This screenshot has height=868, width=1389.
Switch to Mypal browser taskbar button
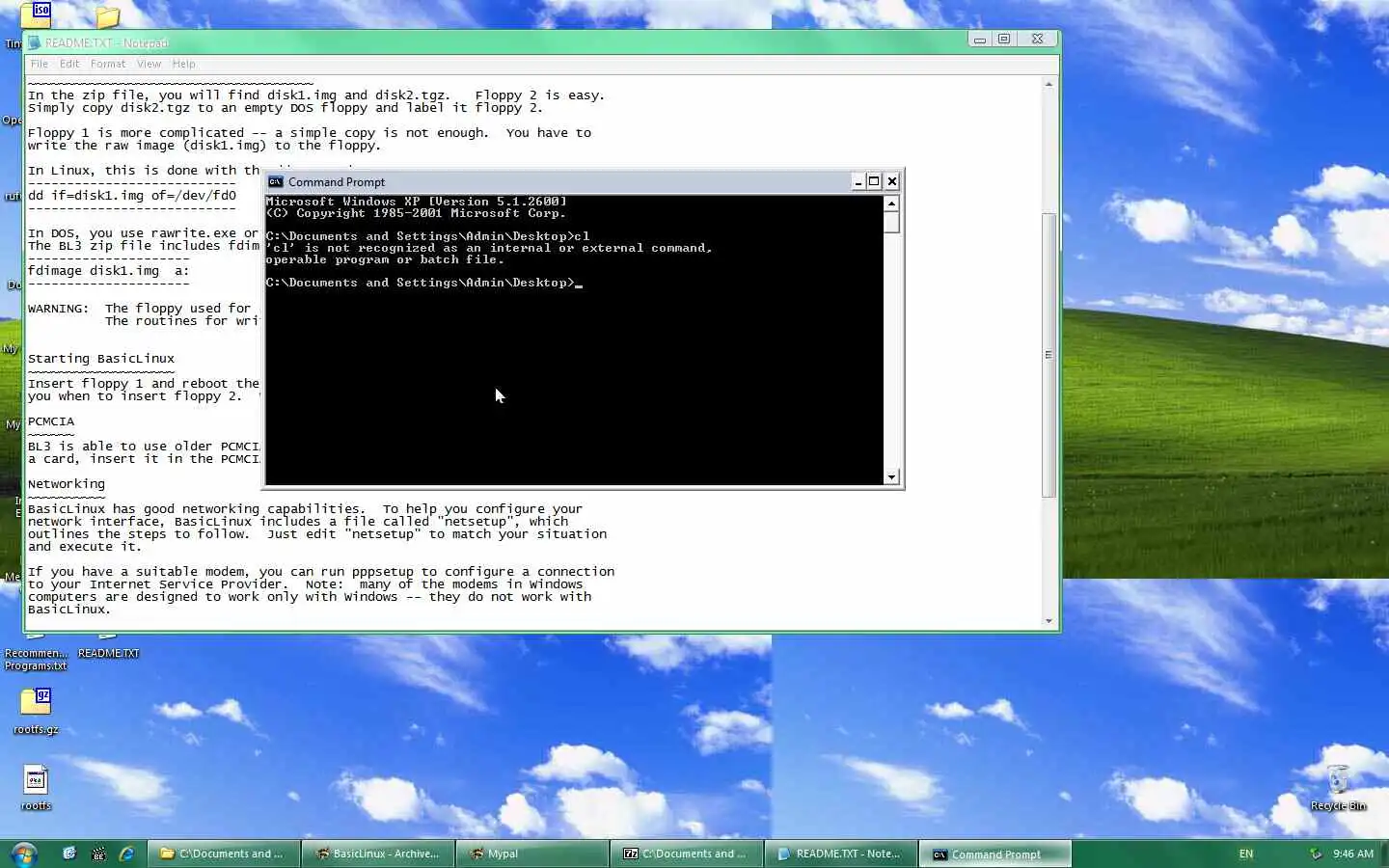(x=531, y=854)
